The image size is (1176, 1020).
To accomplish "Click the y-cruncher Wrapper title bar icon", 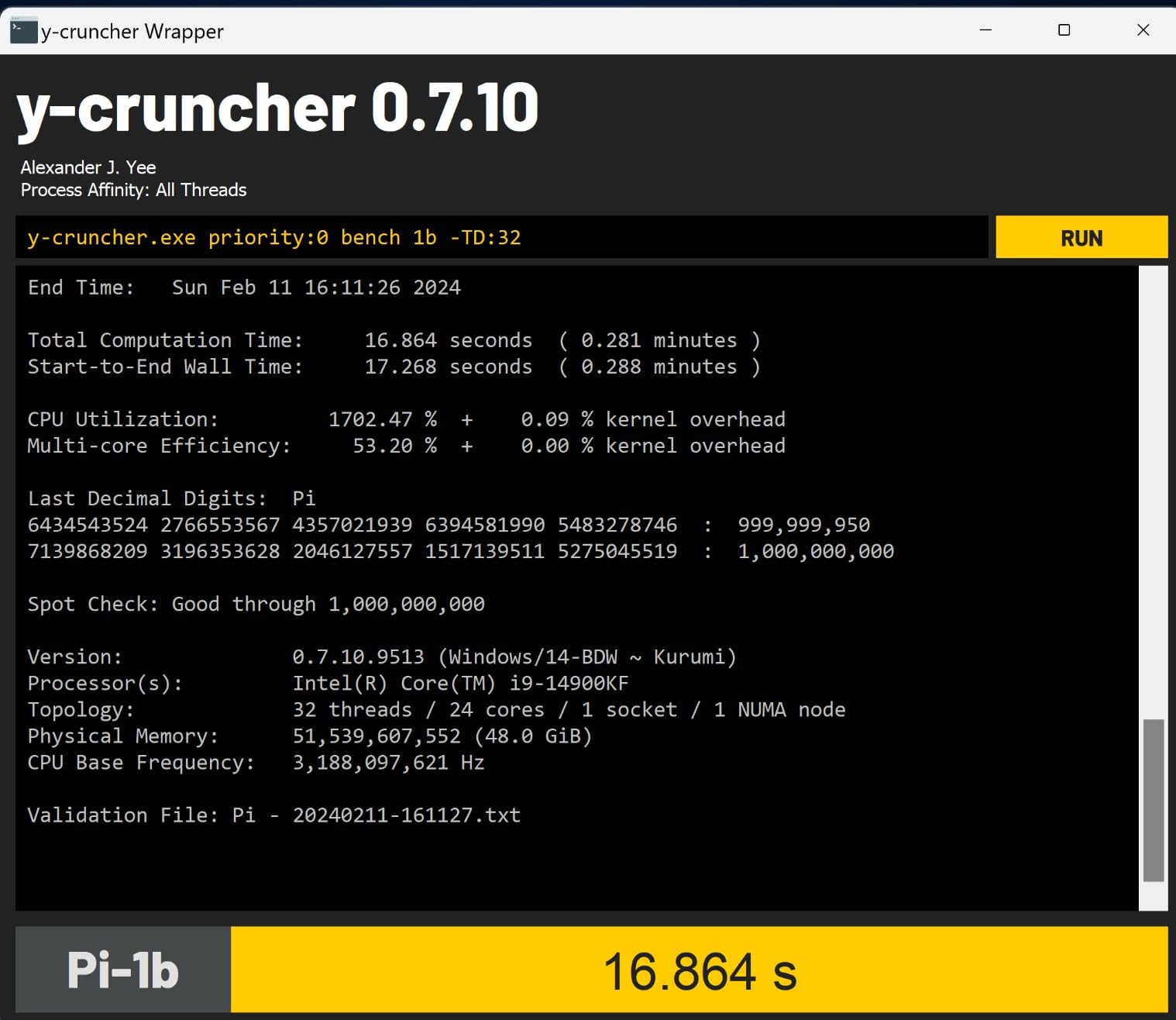I will coord(23,31).
